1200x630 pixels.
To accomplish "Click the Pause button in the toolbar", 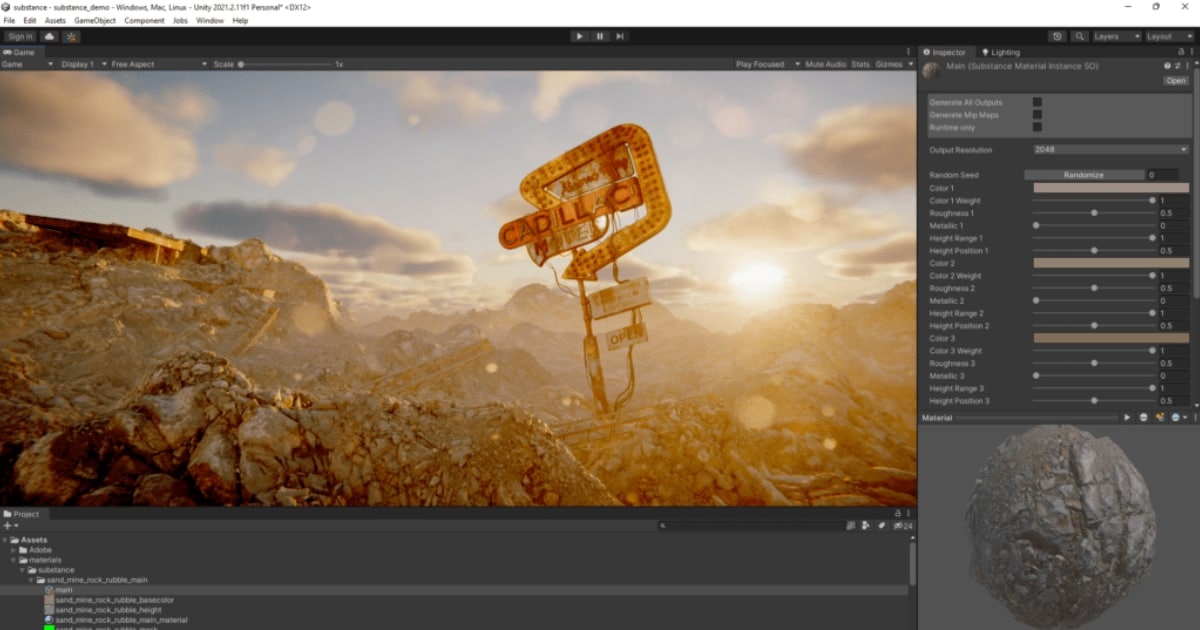I will pyautogui.click(x=600, y=36).
